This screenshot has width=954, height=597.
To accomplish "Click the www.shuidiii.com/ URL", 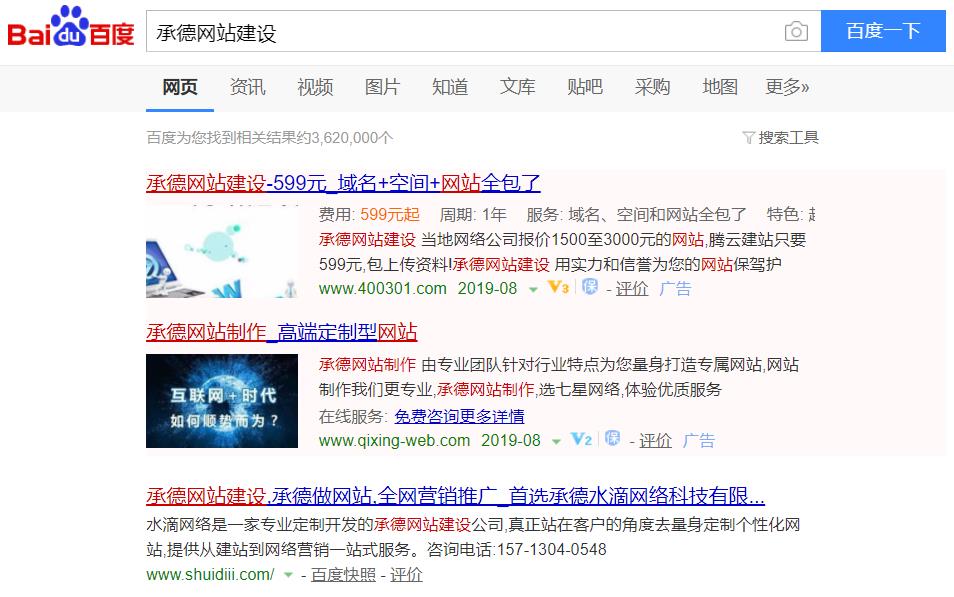I will point(210,574).
